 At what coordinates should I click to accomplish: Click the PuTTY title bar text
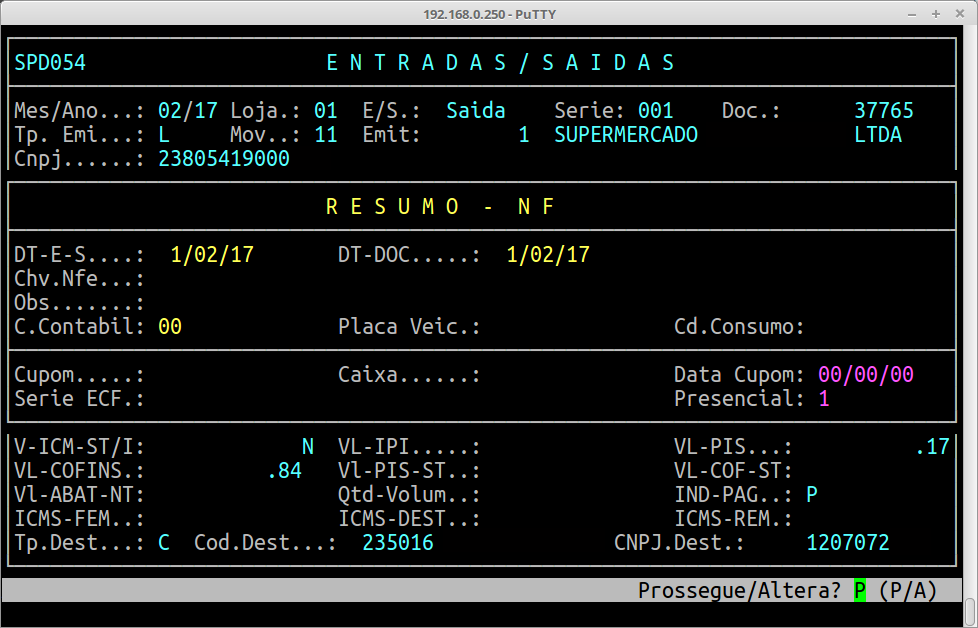coord(488,14)
